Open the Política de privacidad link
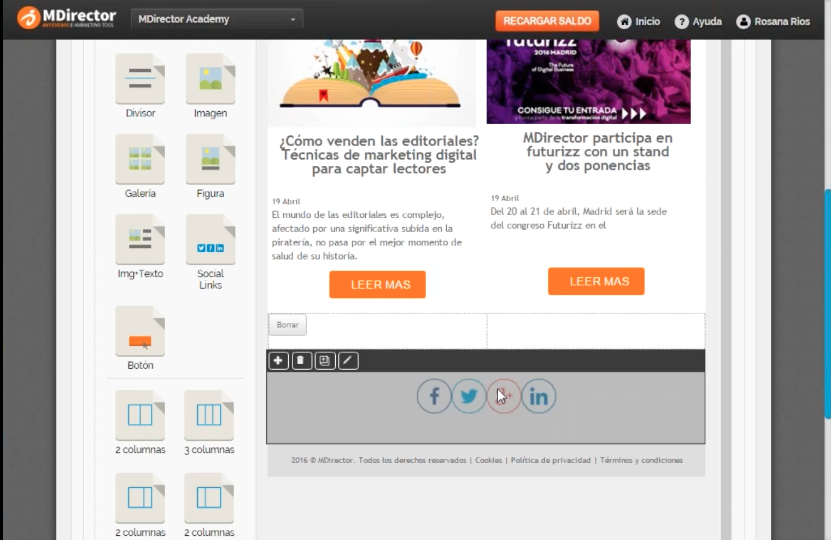831x540 pixels. (x=551, y=460)
